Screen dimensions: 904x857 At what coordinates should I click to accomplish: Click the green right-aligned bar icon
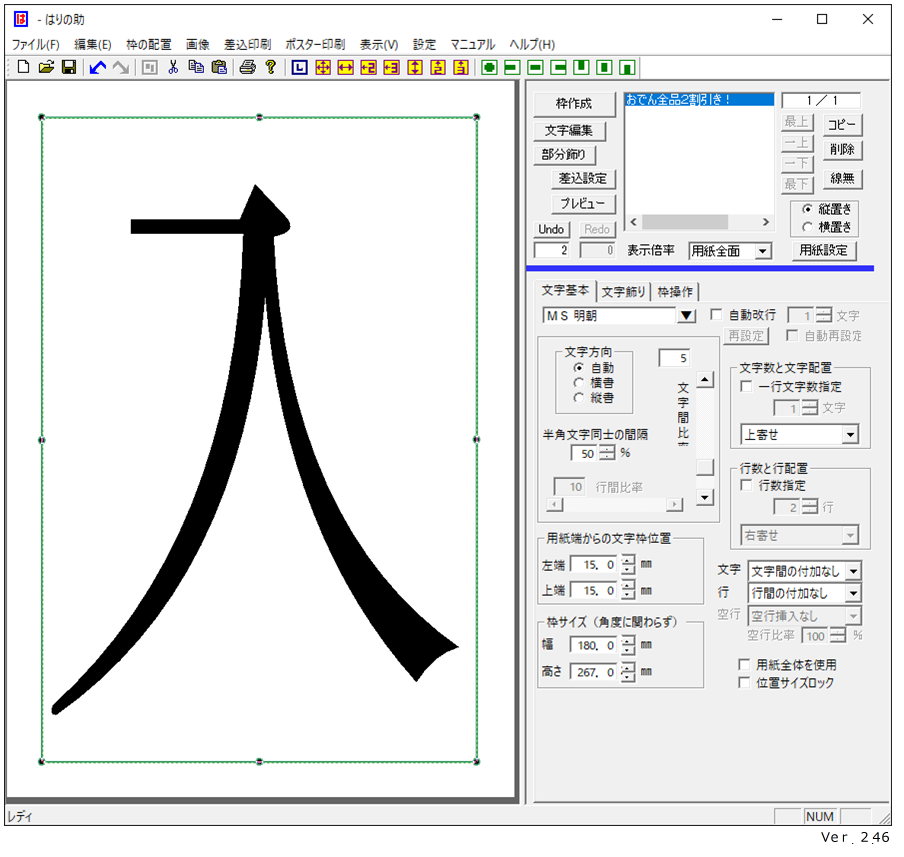point(558,67)
